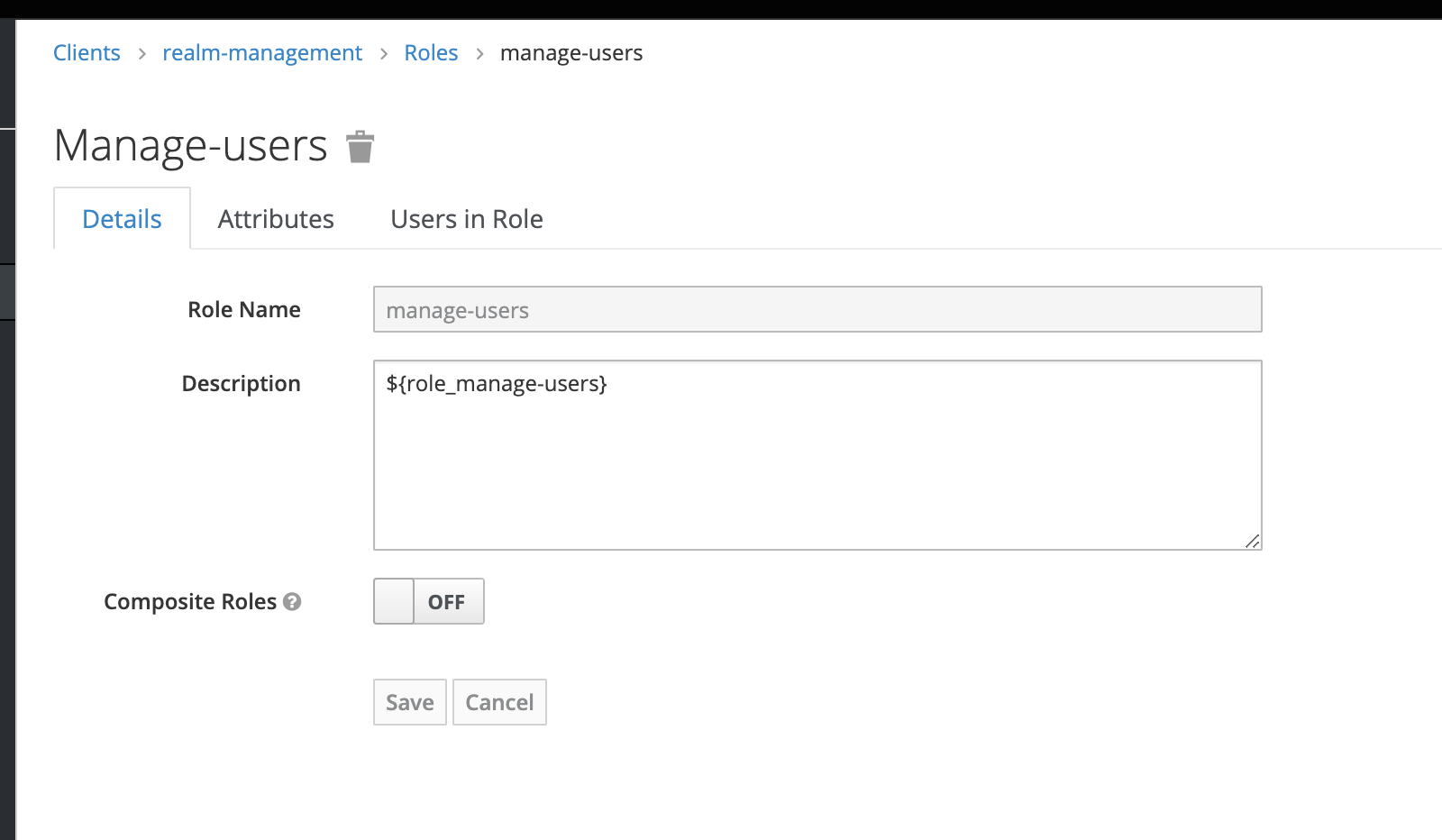Focus the Description text area
This screenshot has width=1442, height=840.
pyautogui.click(x=817, y=455)
